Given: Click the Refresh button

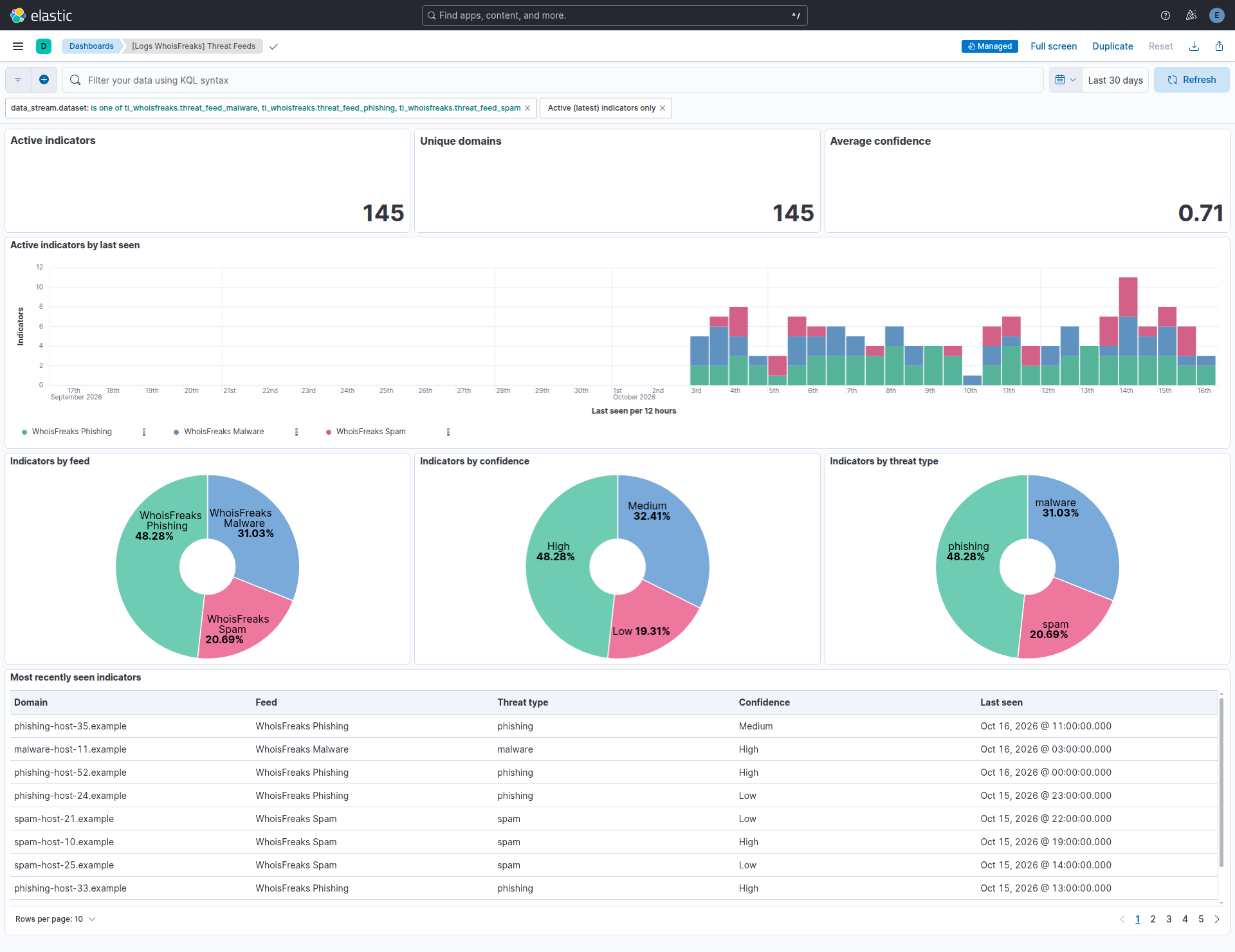Looking at the screenshot, I should 1191,80.
